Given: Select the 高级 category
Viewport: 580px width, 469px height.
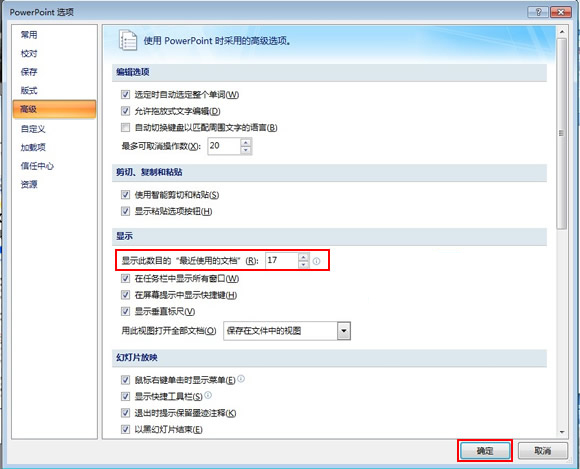Looking at the screenshot, I should pyautogui.click(x=54, y=109).
